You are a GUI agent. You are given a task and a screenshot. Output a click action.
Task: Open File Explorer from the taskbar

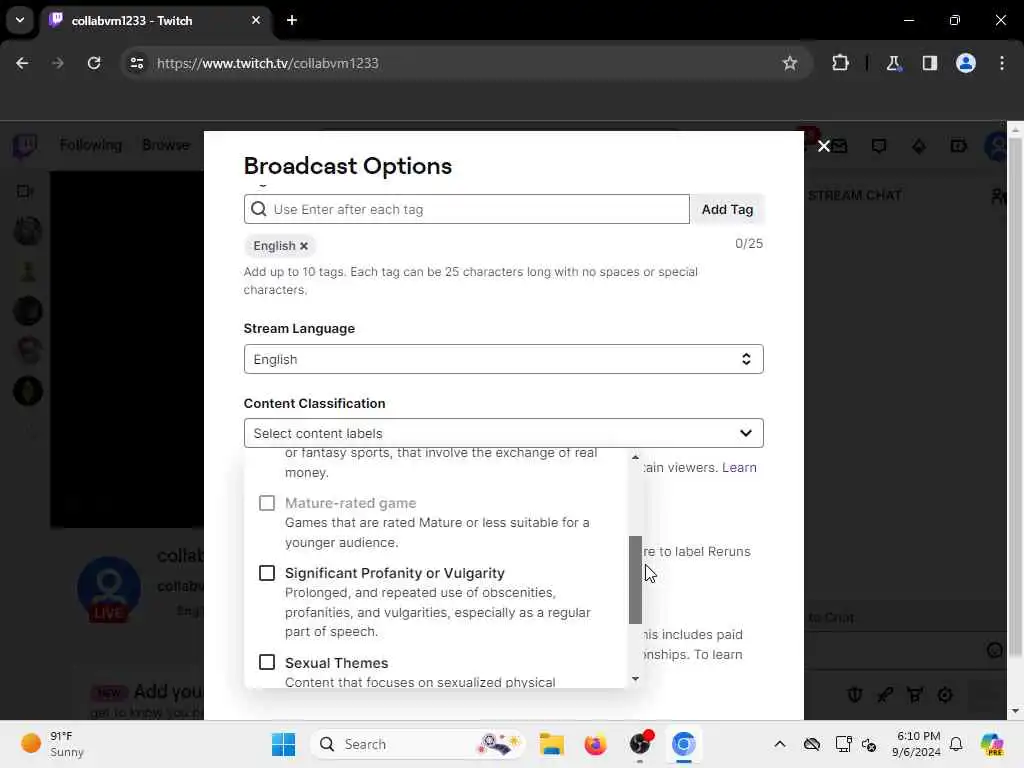click(x=551, y=744)
